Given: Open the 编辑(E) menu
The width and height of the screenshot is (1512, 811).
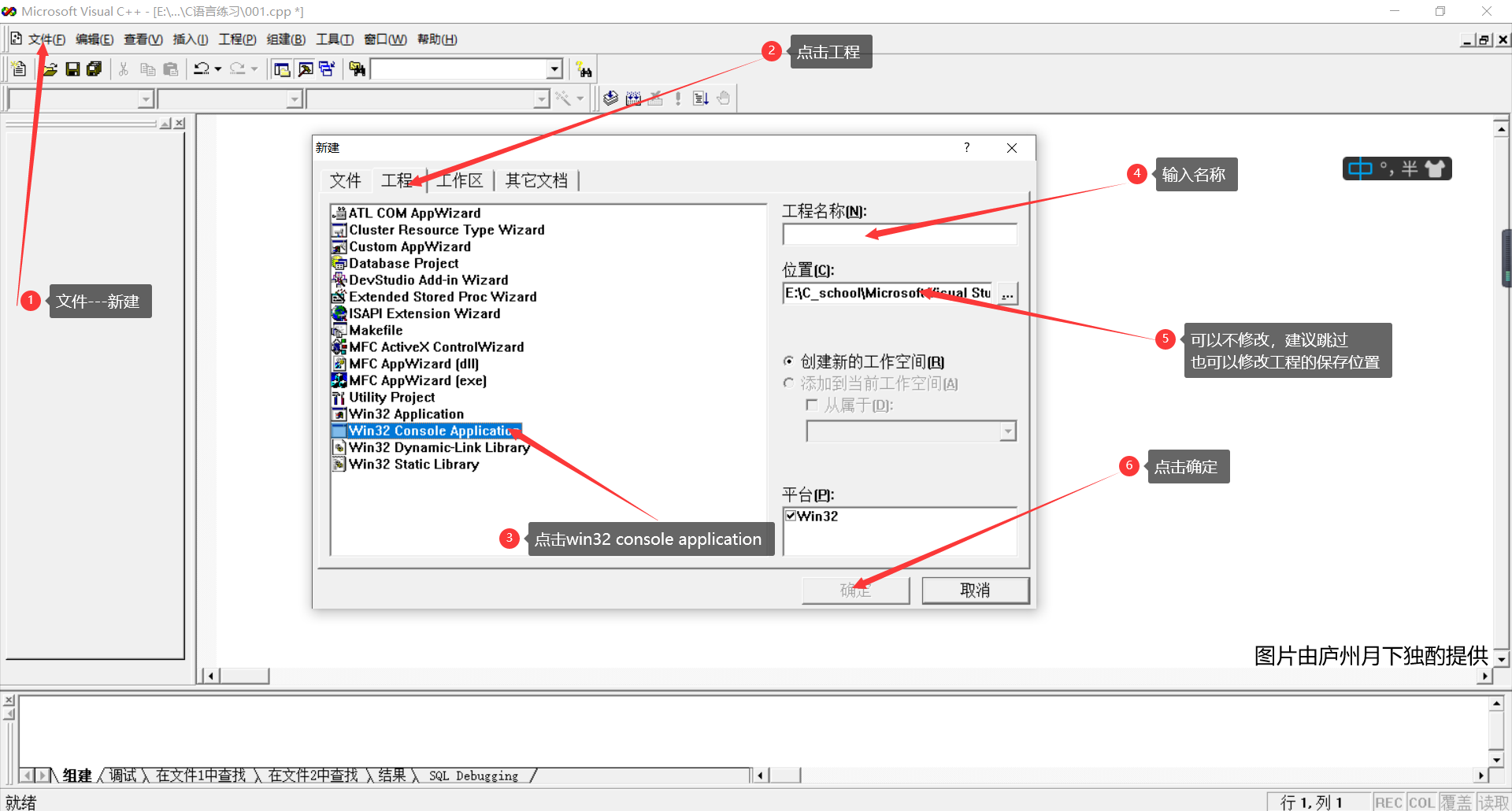Looking at the screenshot, I should pos(94,39).
